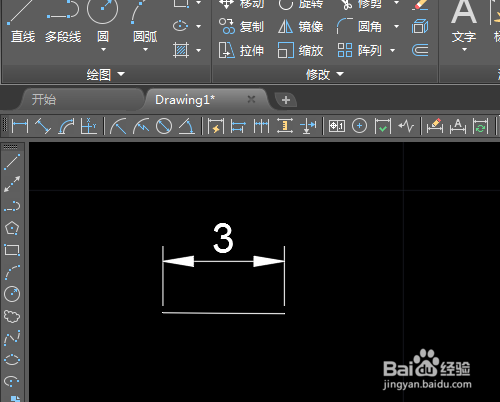Click Aligned dimension icon
This screenshot has height=402, width=500.
coord(43,127)
